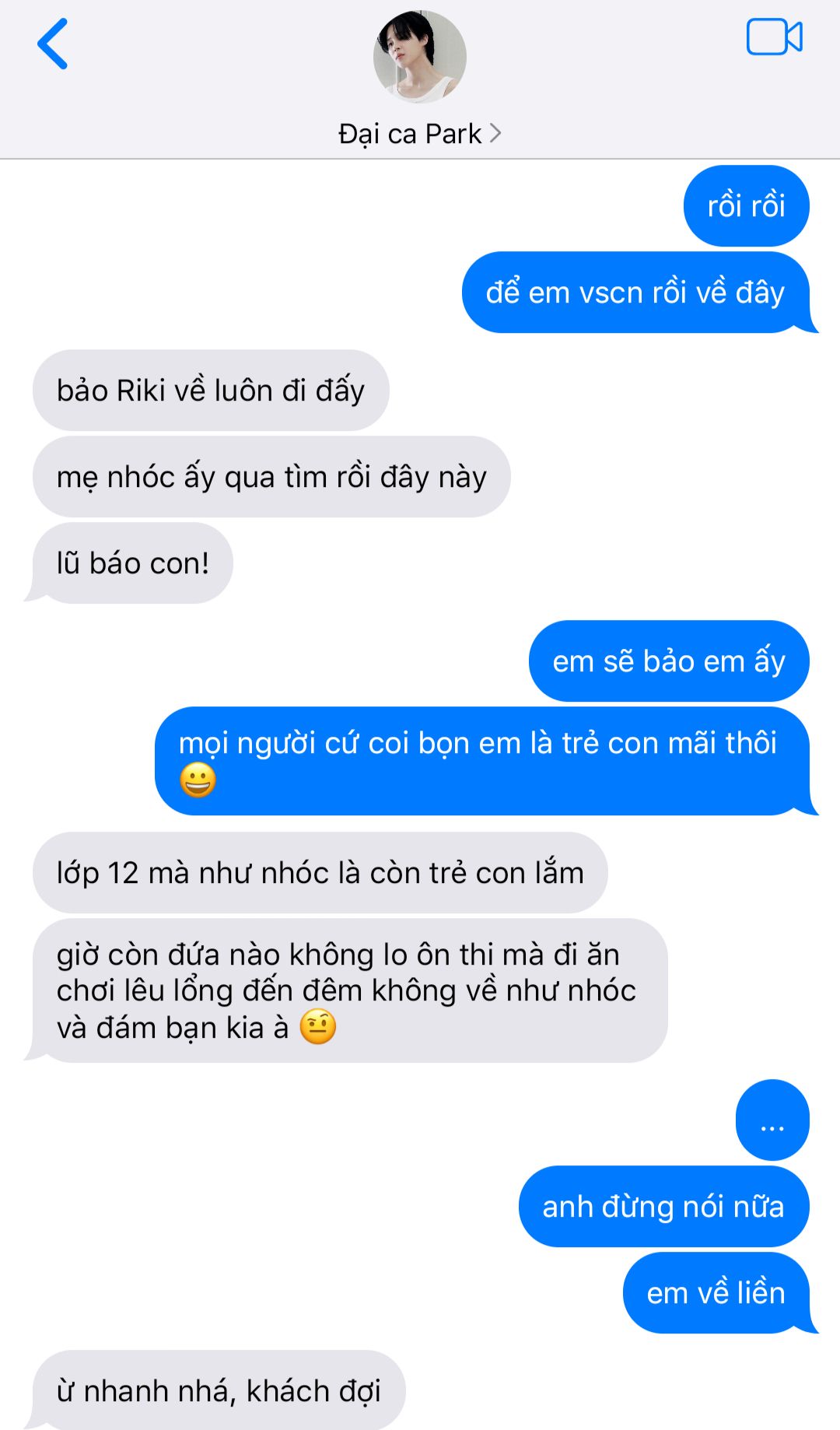
Task: Select the 'bảo Riki về luôn đi đấy' bubble
Action: 211,391
